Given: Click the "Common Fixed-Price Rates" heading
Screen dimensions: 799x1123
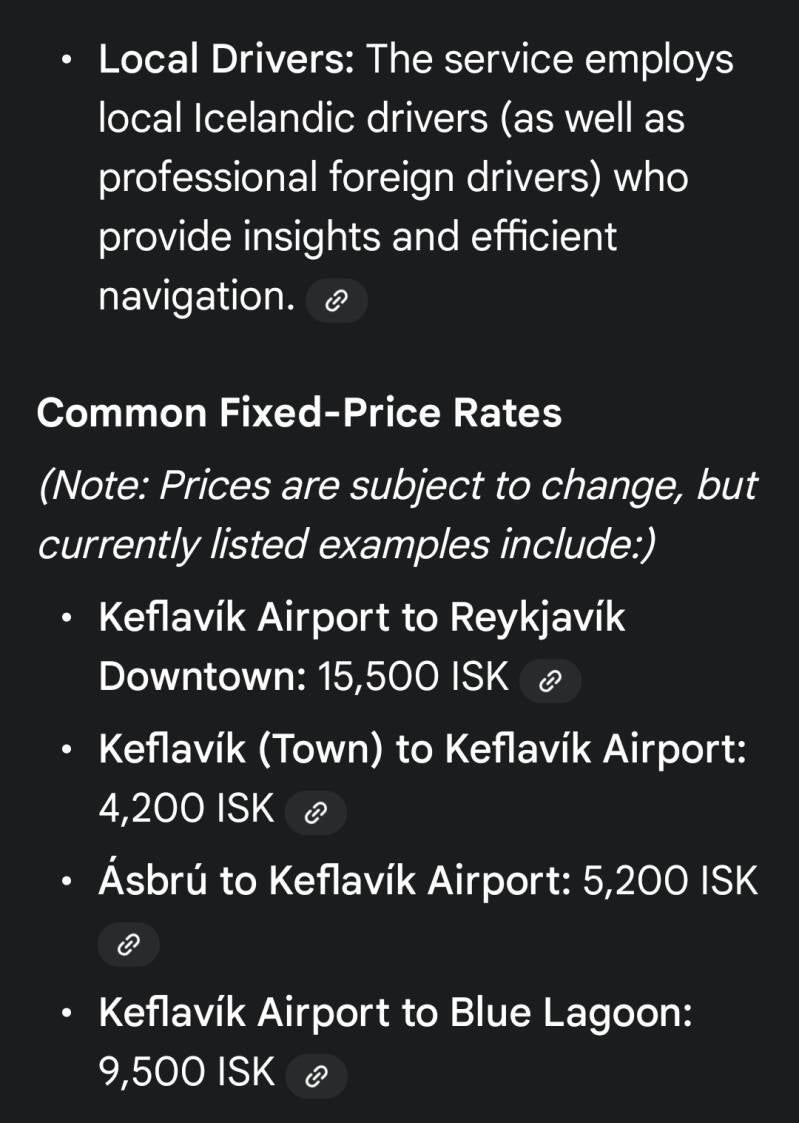Looking at the screenshot, I should tap(299, 412).
